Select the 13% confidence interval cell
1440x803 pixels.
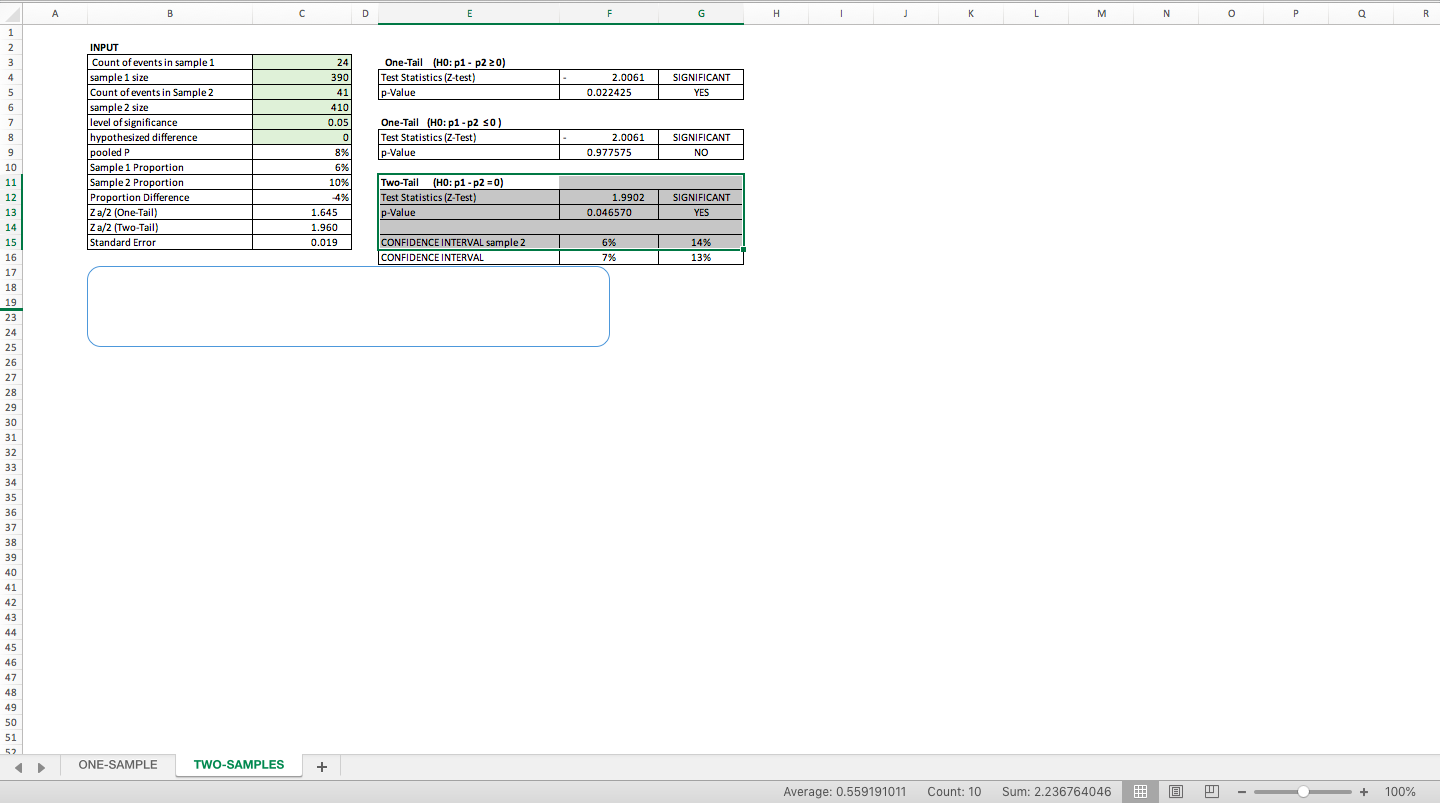pyautogui.click(x=701, y=257)
